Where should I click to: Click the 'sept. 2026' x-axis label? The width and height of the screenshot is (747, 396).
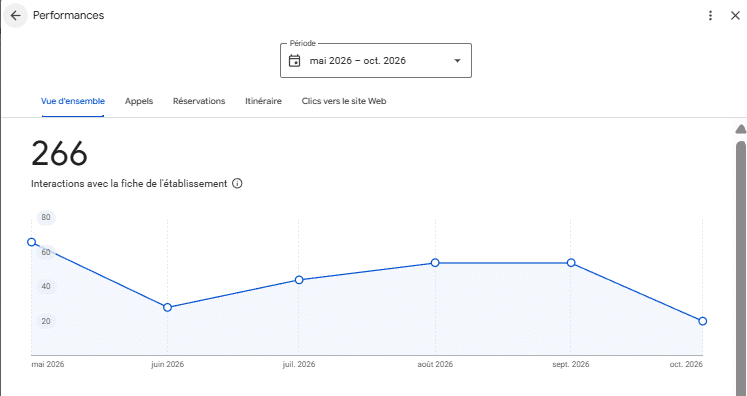pos(571,365)
